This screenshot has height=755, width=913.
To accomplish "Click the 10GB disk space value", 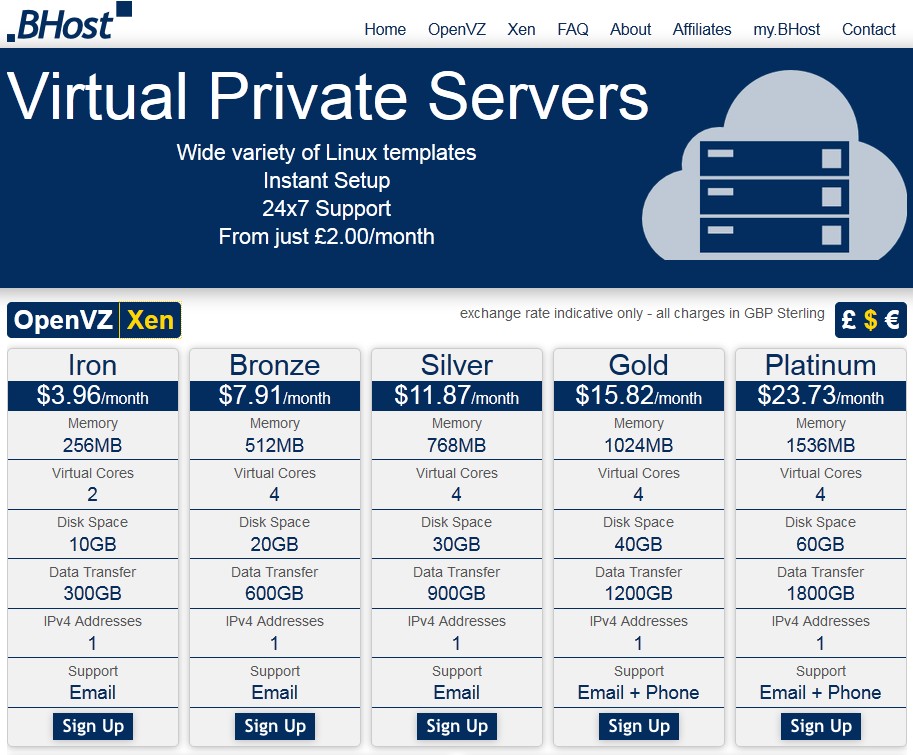I will [93, 544].
